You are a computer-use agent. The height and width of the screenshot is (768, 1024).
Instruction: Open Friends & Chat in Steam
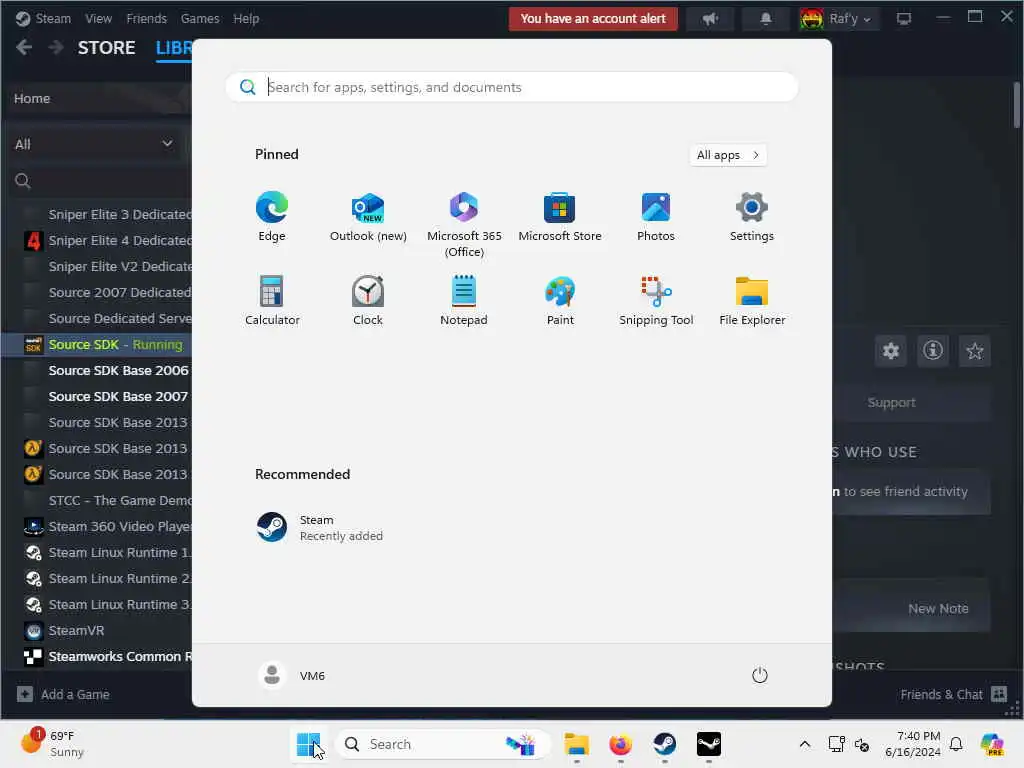[x=953, y=694]
